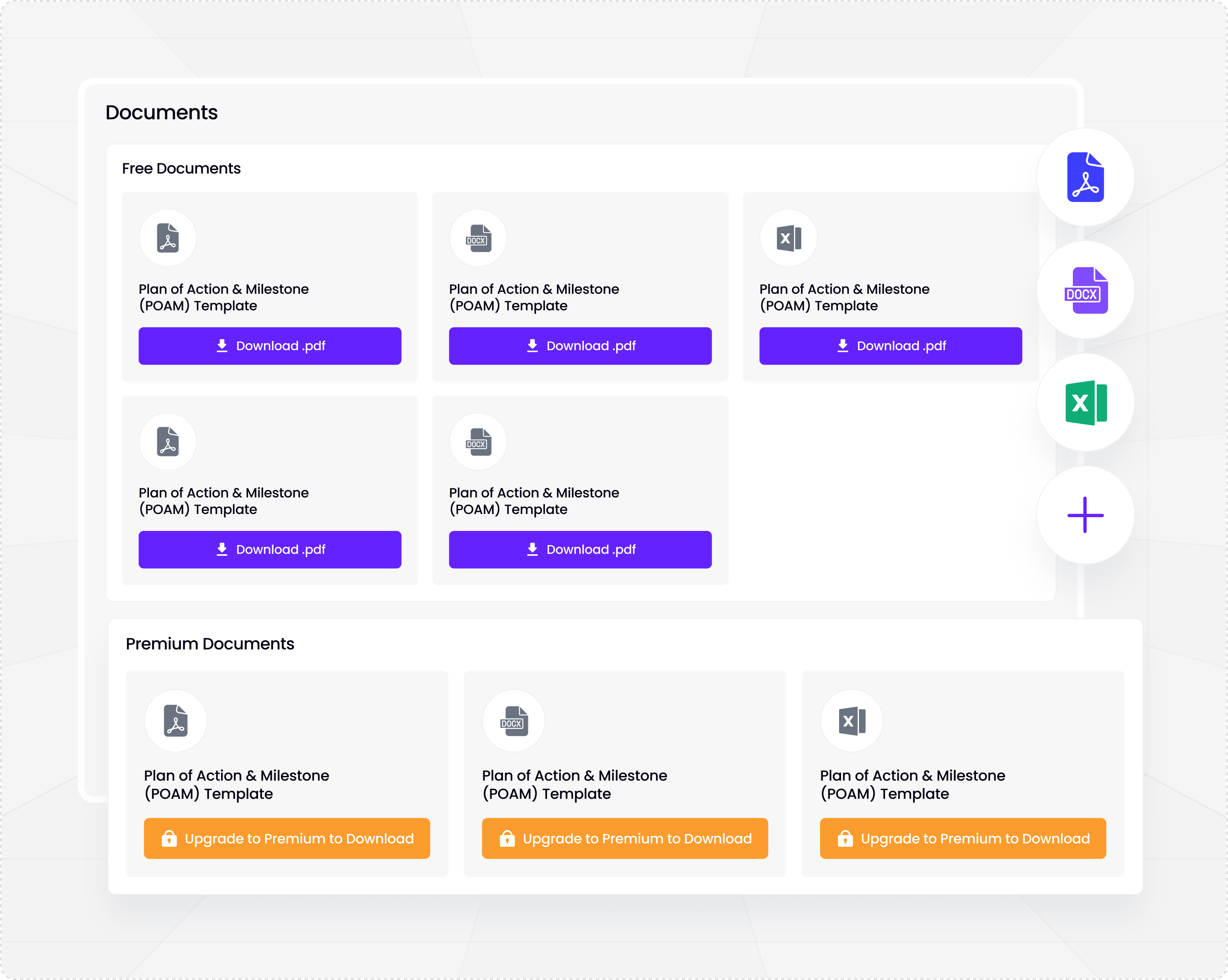Screen dimensions: 1228x980
Task: Click the green Excel floating icon
Action: coord(1085,403)
